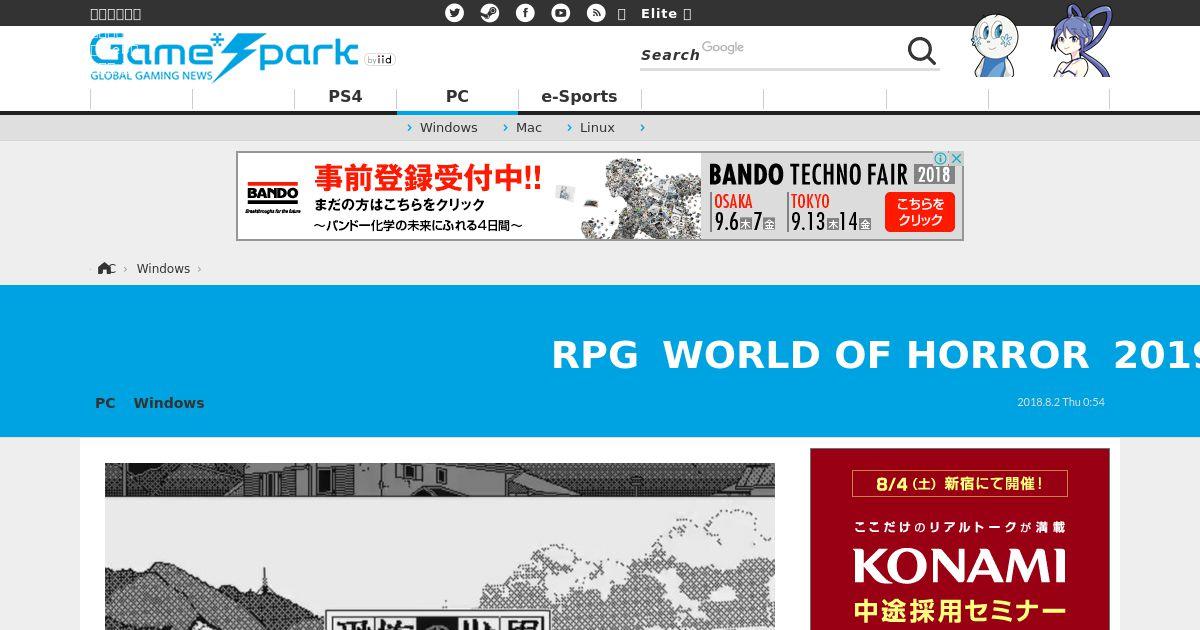The image size is (1200, 630).
Task: Open the Windows sub-navigation item
Action: (x=449, y=127)
